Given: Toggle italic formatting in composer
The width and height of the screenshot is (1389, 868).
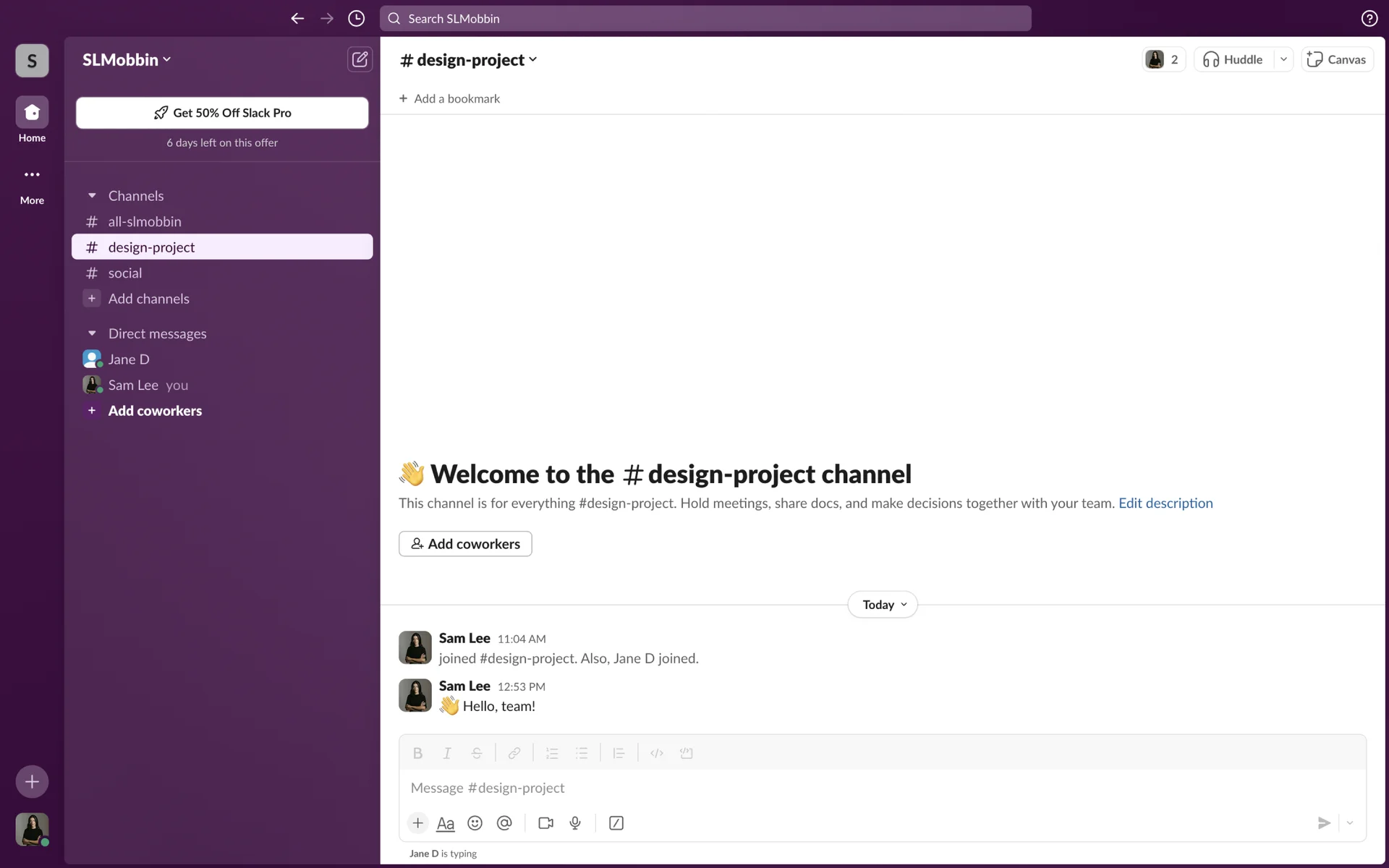Looking at the screenshot, I should pos(447,753).
